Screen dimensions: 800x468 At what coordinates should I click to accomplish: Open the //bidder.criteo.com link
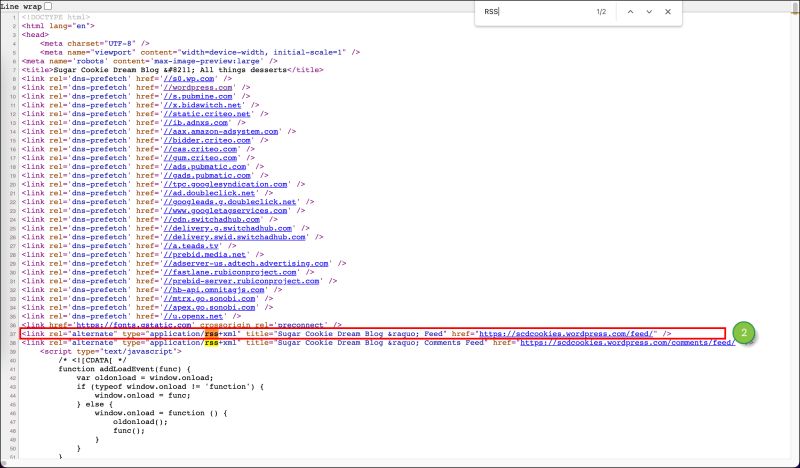(x=207, y=140)
